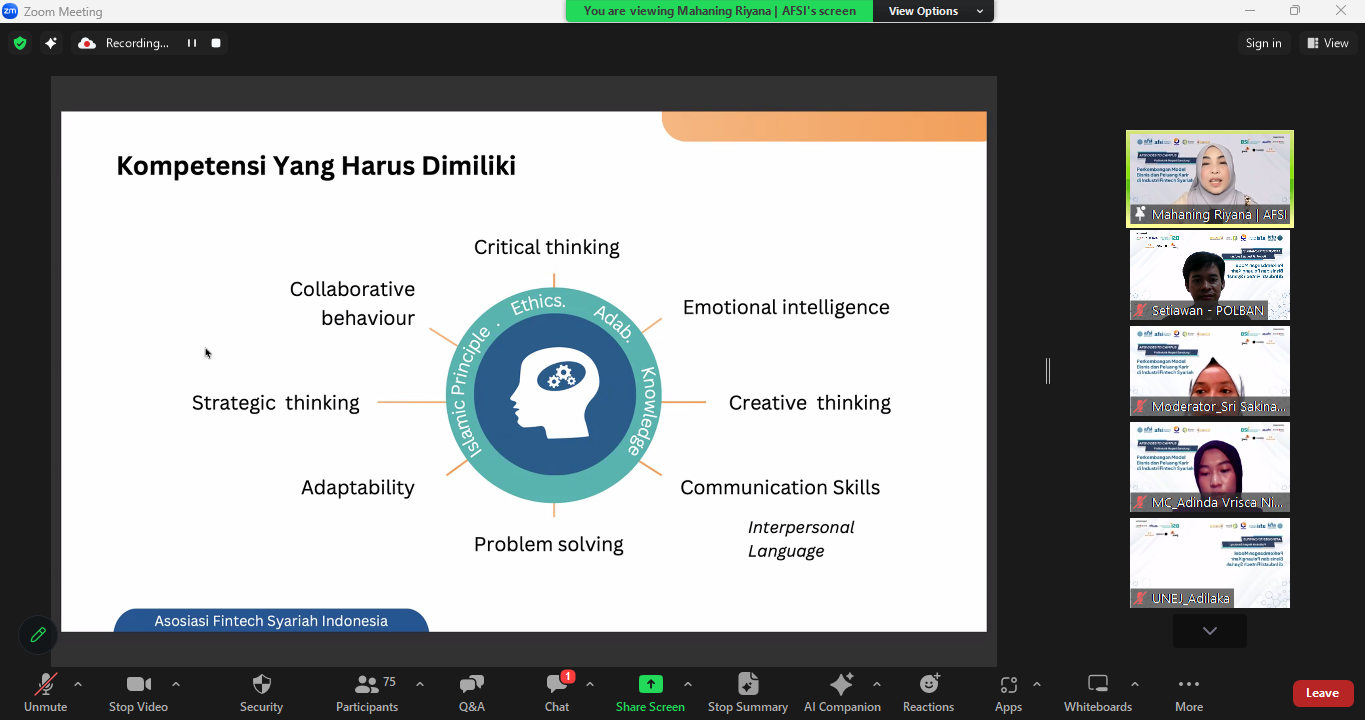Click the Sign in button
The height and width of the screenshot is (720, 1365).
pos(1263,43)
